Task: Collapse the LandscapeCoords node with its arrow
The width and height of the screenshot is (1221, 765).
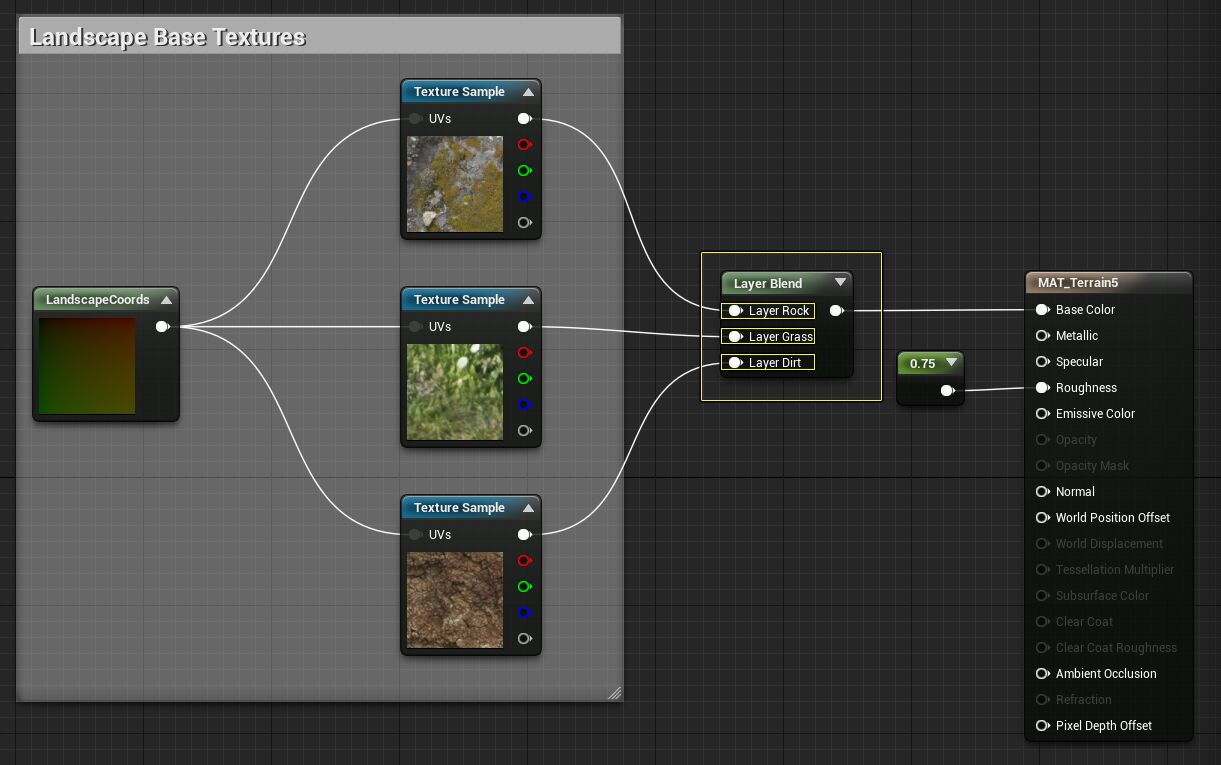Action: tap(166, 300)
